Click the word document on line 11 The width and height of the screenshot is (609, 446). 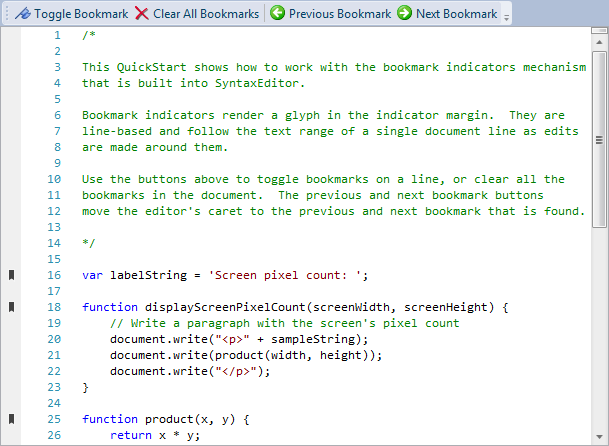pyautogui.click(x=228, y=195)
